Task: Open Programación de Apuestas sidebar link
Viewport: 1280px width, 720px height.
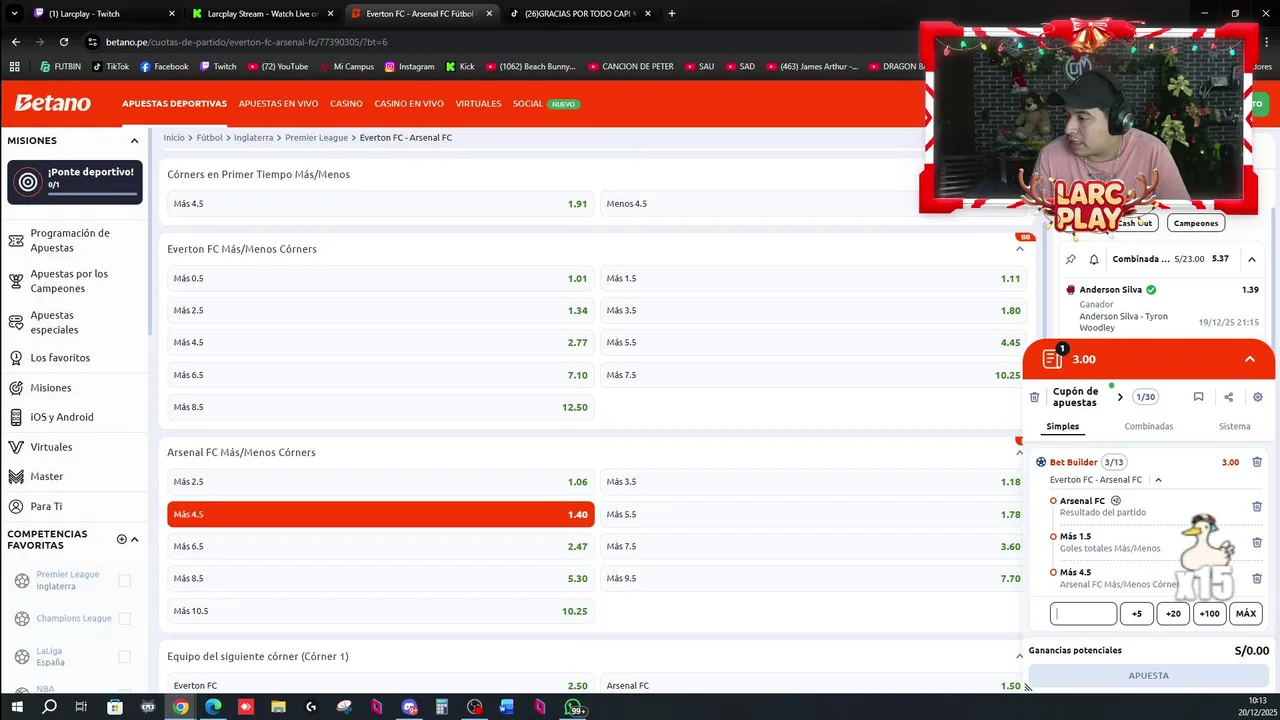Action: (70, 240)
